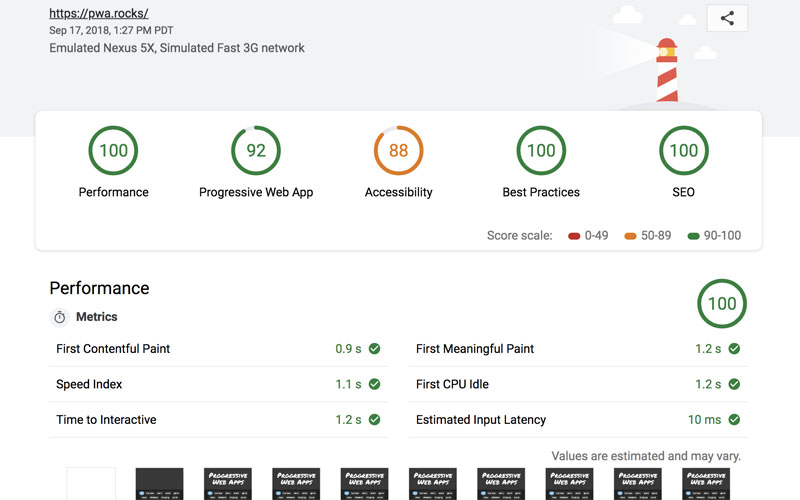Click the green 90-100 score scale swatch
Viewport: 800px width, 500px height.
[x=693, y=236]
